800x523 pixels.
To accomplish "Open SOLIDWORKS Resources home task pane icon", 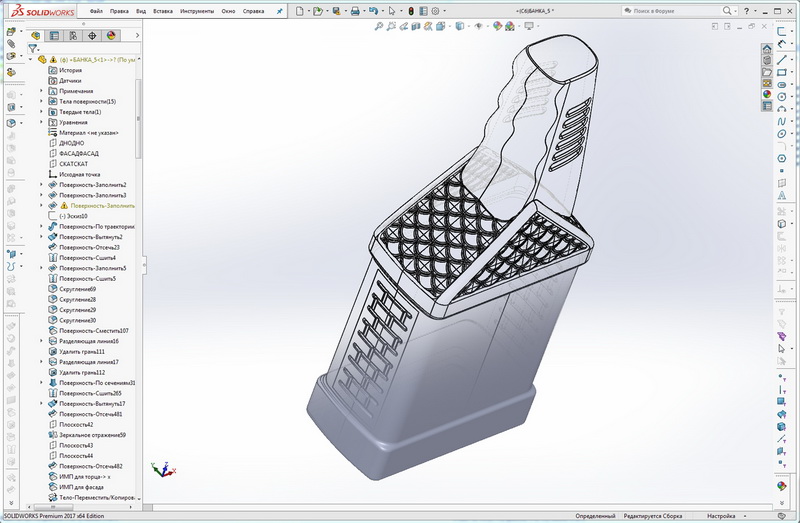I will click(x=767, y=49).
